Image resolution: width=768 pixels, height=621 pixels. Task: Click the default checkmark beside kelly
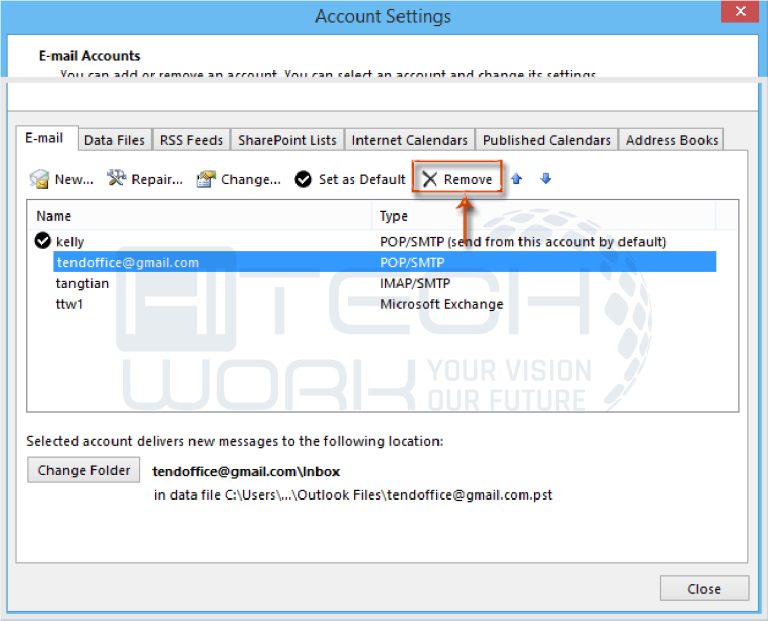click(x=43, y=240)
